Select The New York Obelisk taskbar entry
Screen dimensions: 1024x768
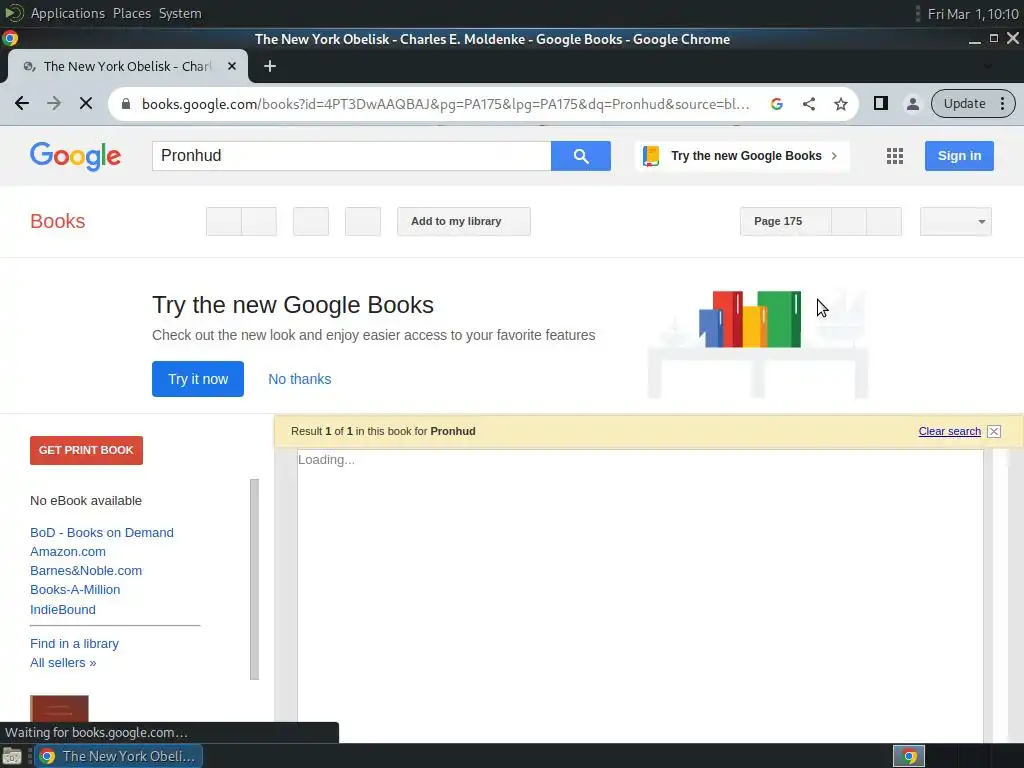click(118, 756)
